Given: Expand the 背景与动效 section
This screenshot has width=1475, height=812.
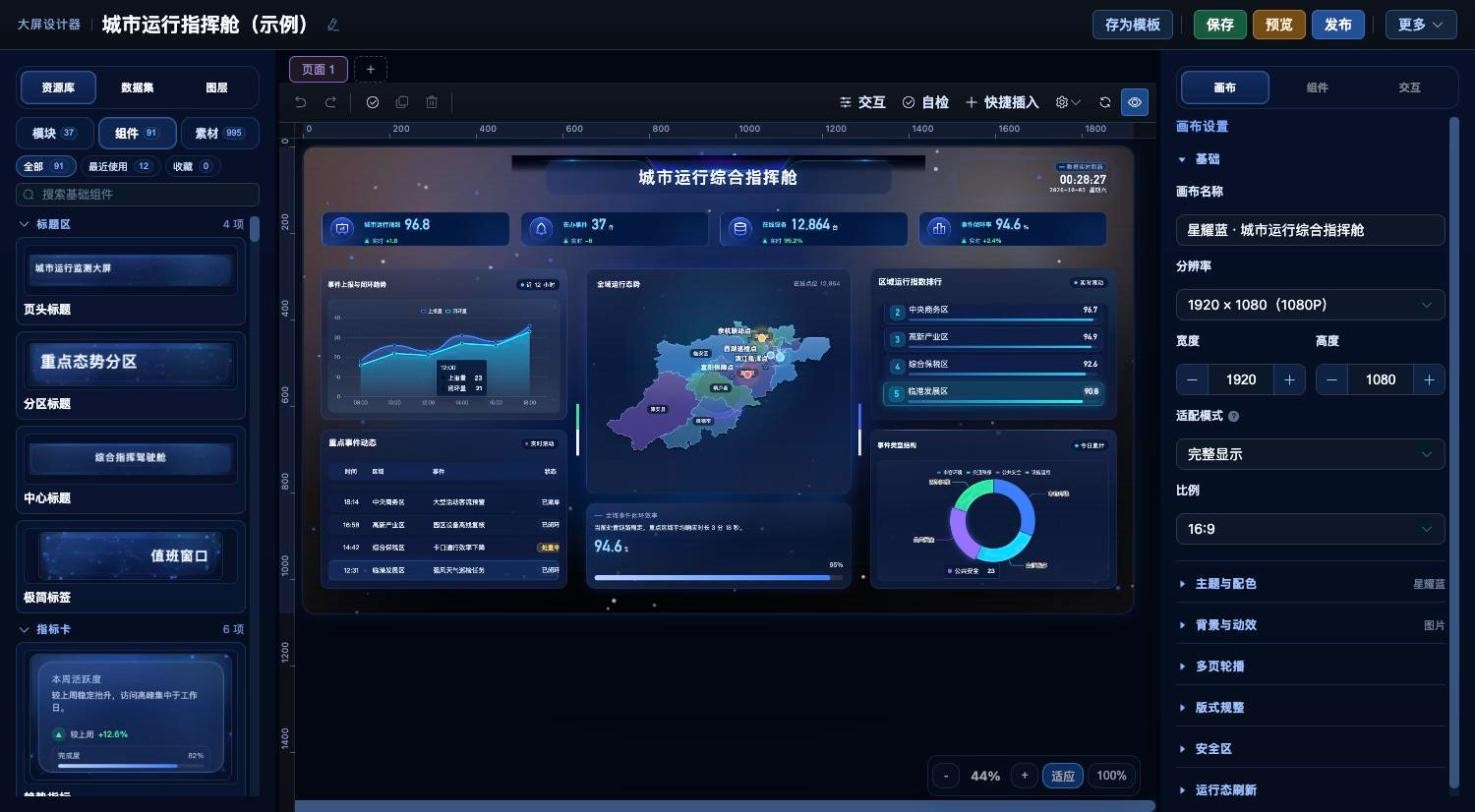Looking at the screenshot, I should (1310, 625).
